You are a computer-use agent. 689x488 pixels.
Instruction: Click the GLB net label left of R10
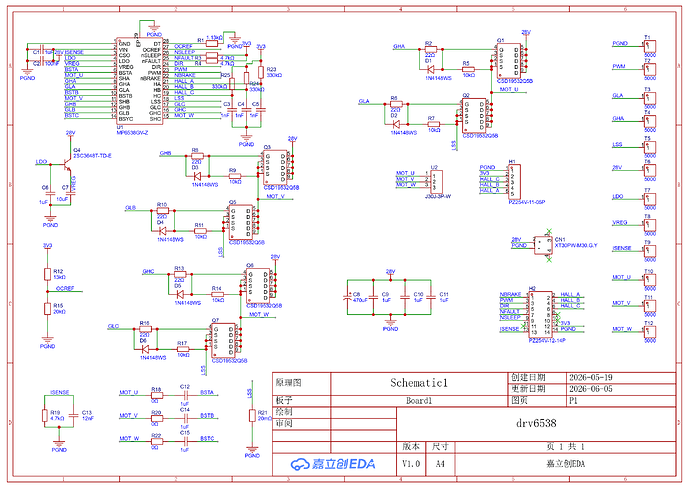pos(131,208)
